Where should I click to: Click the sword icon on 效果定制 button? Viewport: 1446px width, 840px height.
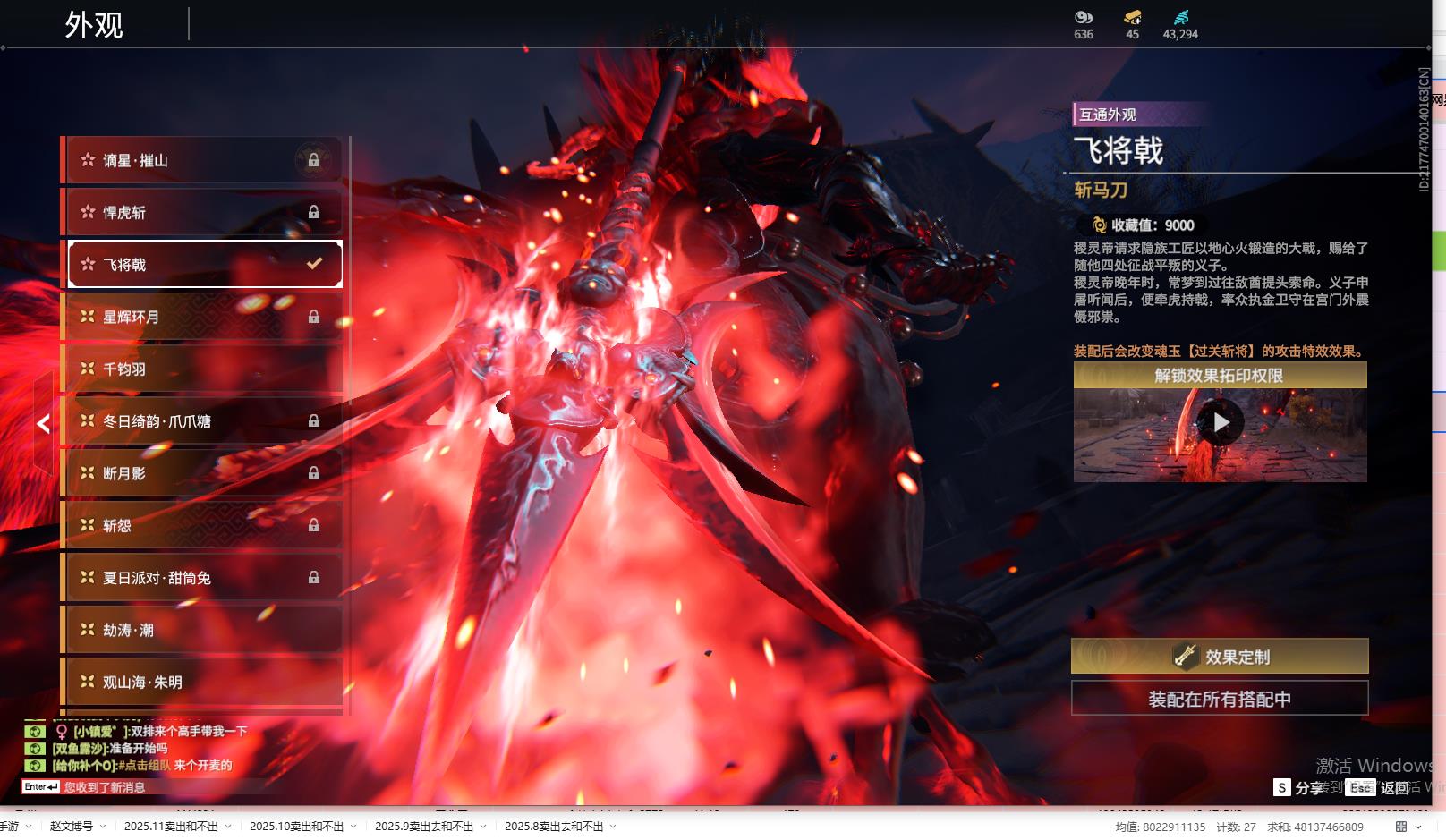tap(1185, 657)
